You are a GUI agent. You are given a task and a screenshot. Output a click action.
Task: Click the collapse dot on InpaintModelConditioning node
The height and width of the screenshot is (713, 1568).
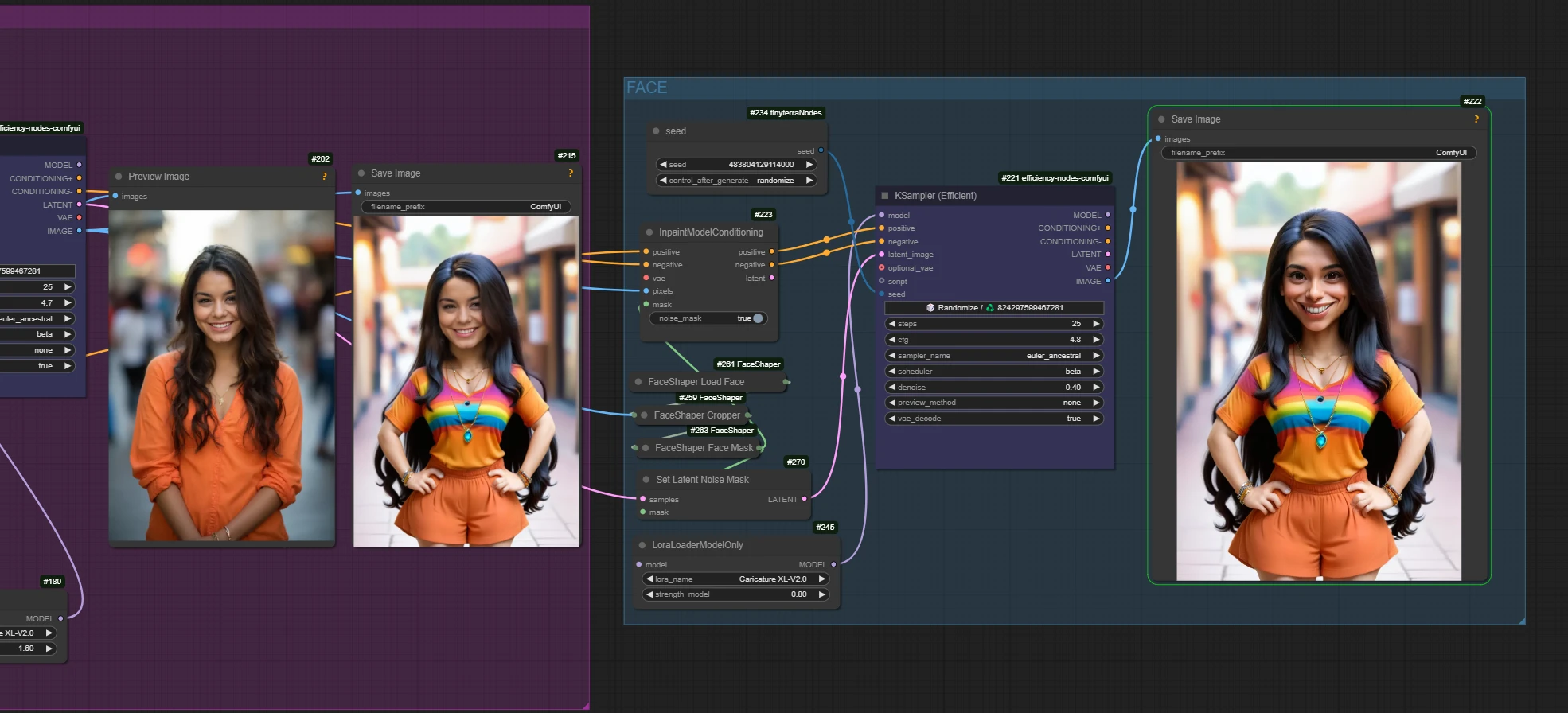pos(649,232)
